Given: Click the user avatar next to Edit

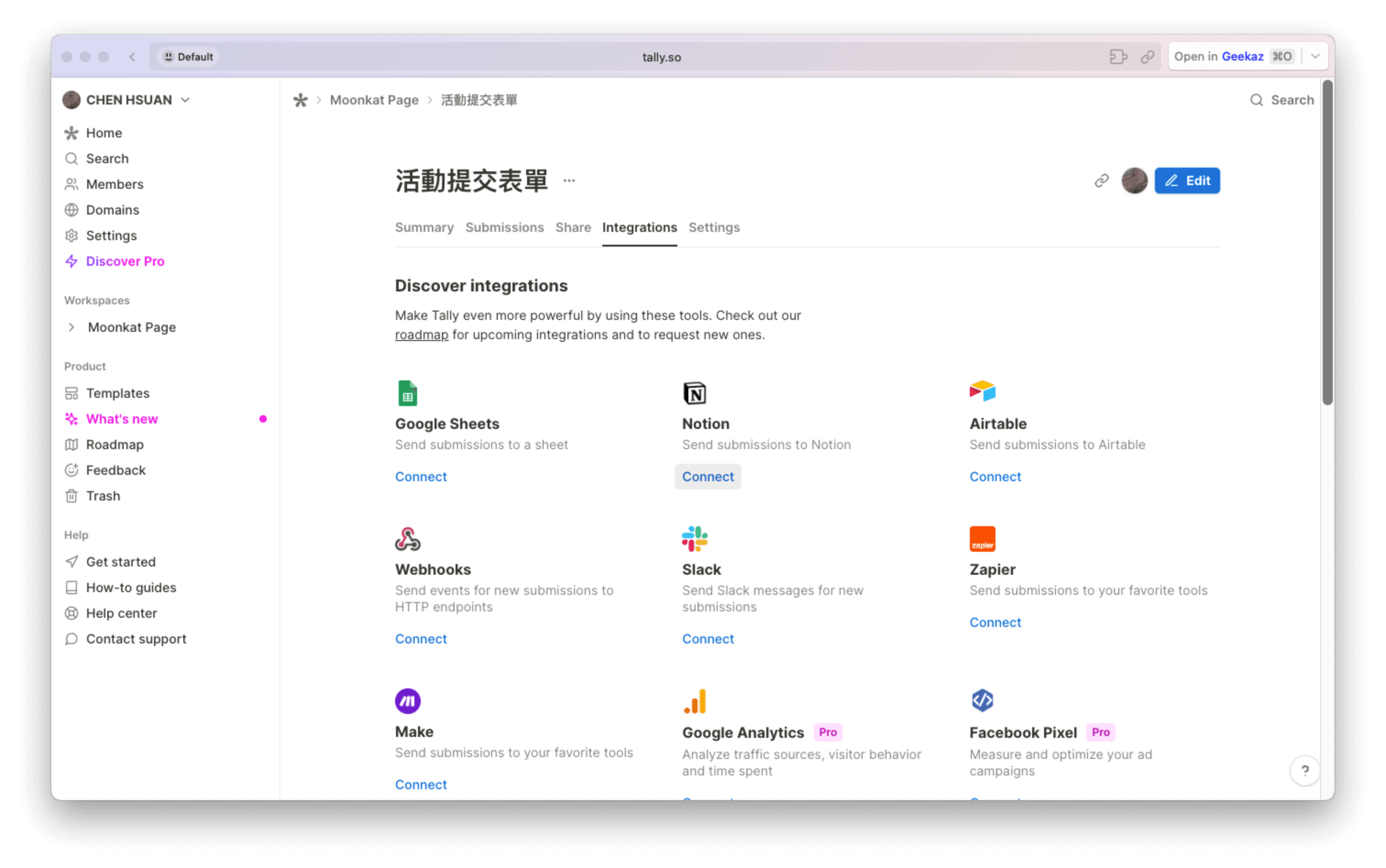Looking at the screenshot, I should coord(1134,181).
